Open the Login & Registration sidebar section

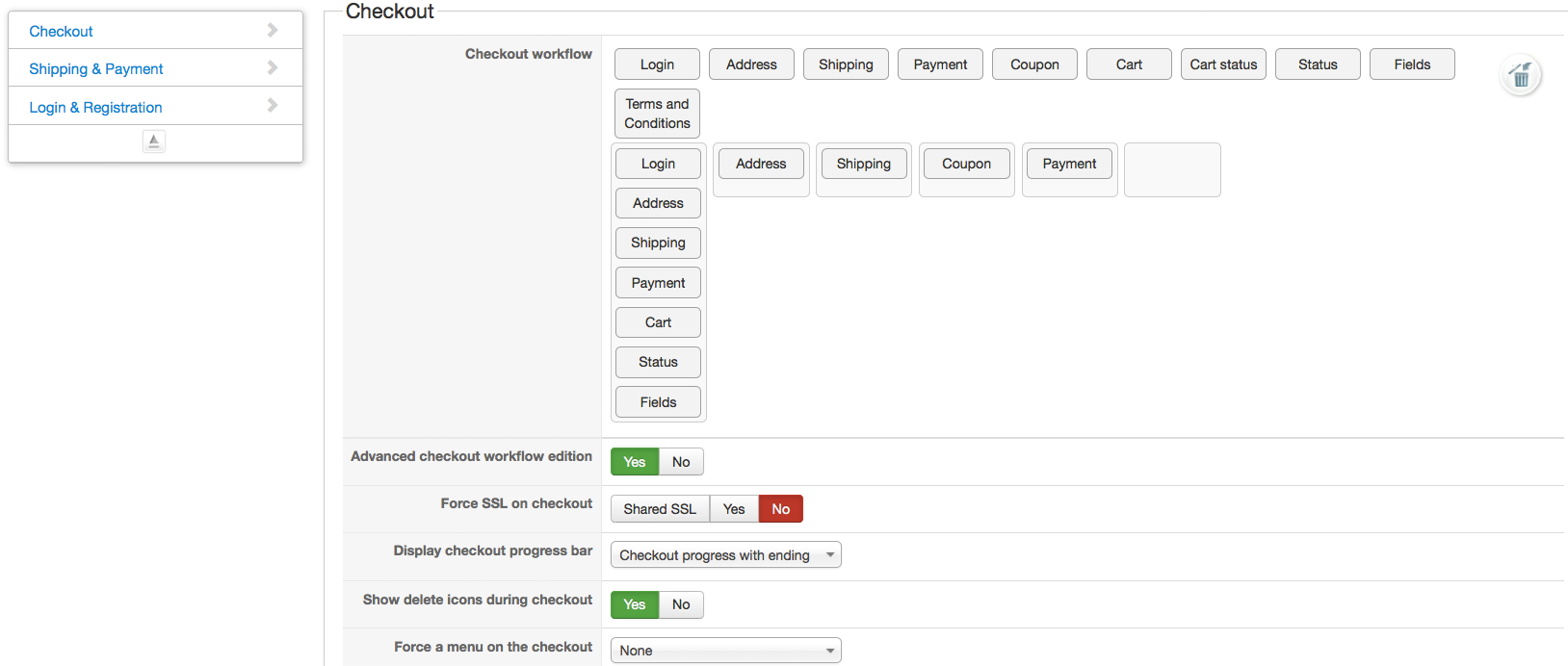(x=95, y=108)
